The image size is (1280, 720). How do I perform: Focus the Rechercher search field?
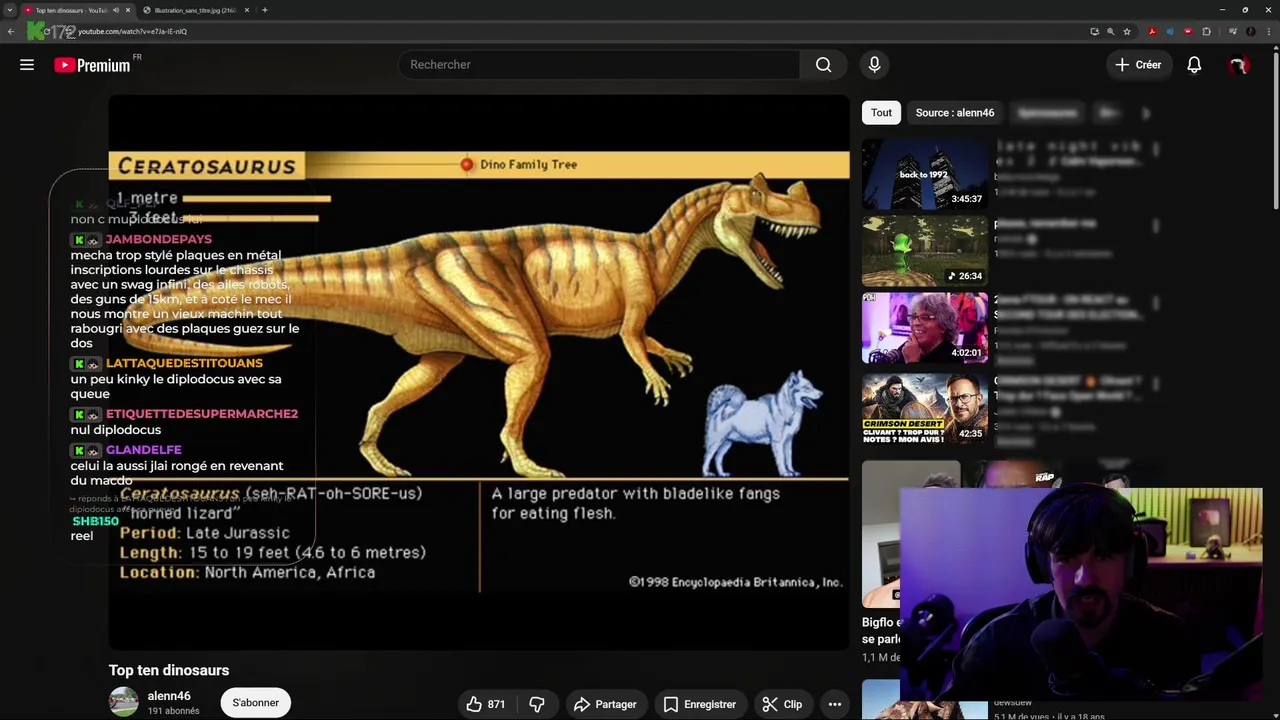click(599, 65)
